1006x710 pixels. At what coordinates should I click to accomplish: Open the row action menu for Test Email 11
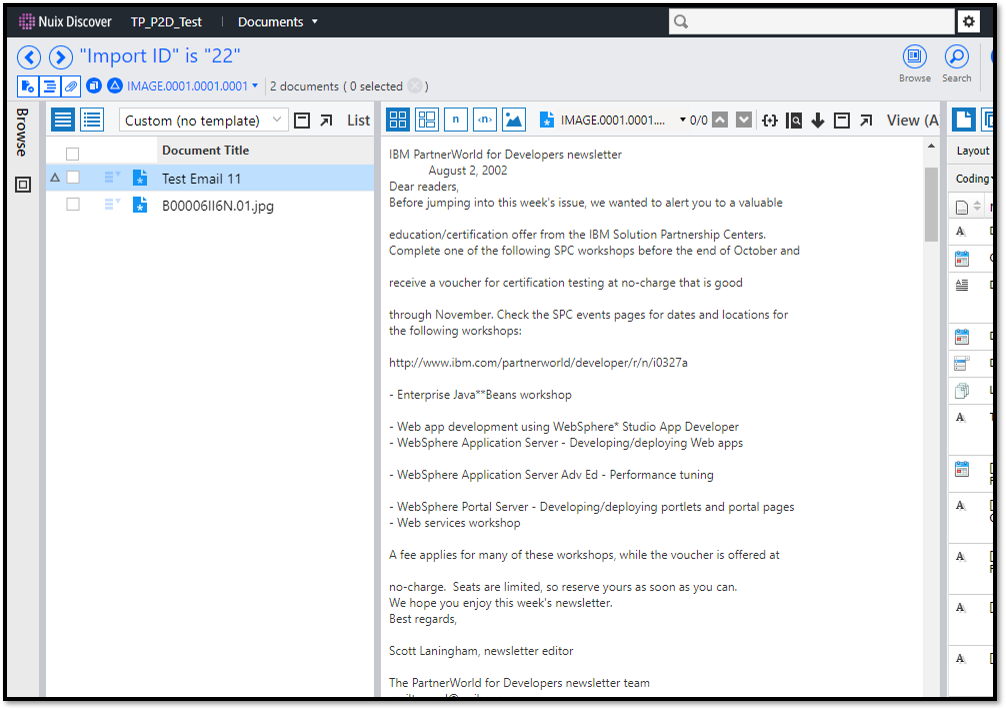(112, 177)
